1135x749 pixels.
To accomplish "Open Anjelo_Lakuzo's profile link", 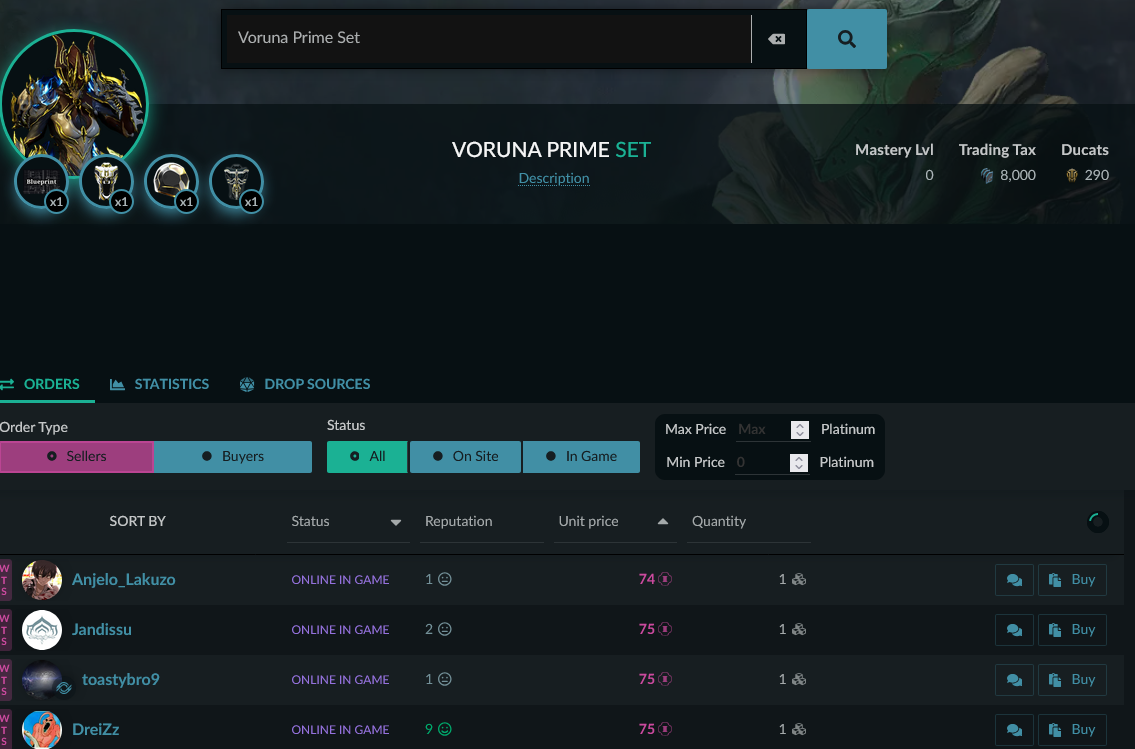I will tap(123, 580).
